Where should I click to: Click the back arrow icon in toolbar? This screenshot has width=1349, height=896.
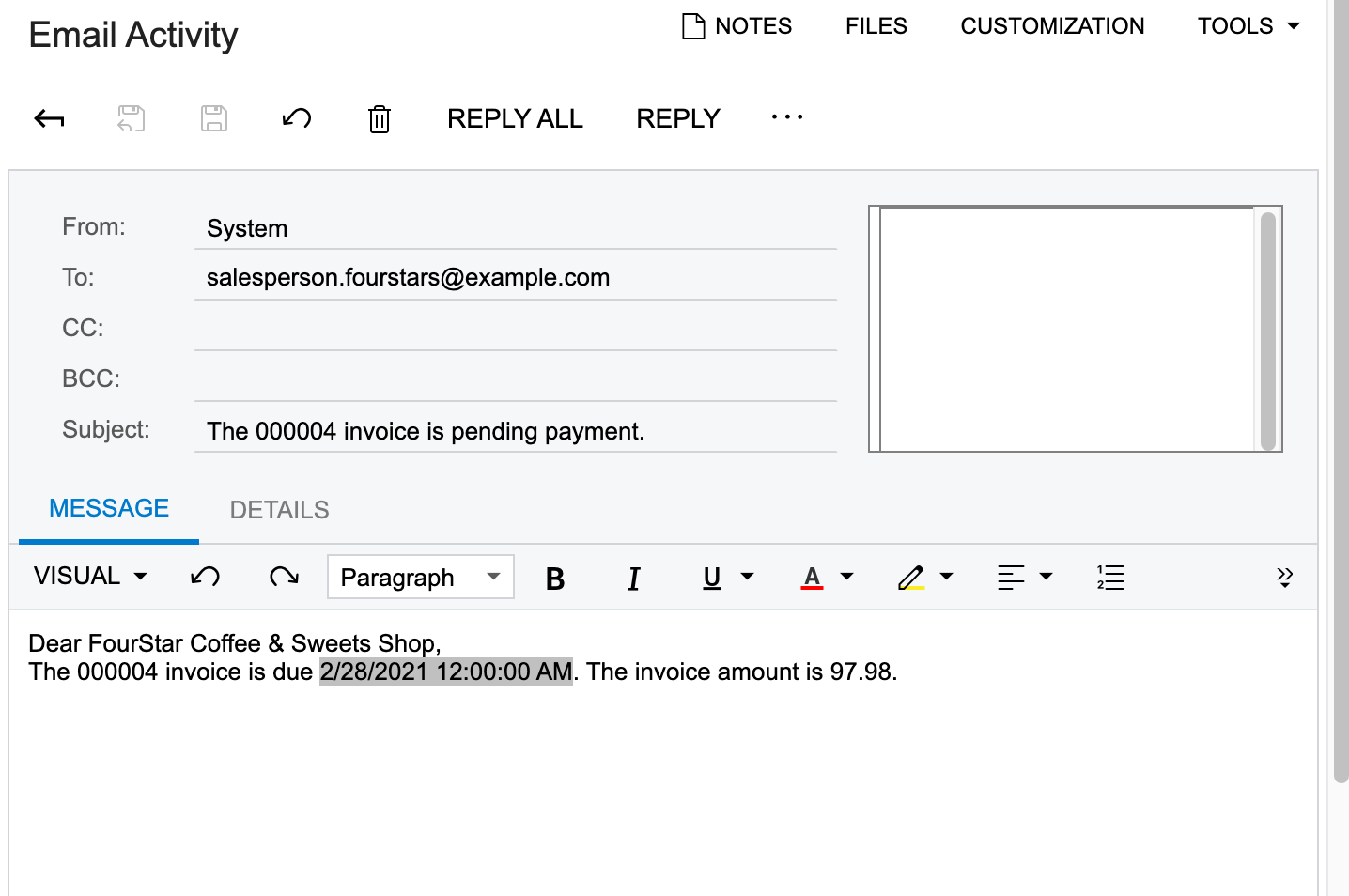[x=49, y=118]
